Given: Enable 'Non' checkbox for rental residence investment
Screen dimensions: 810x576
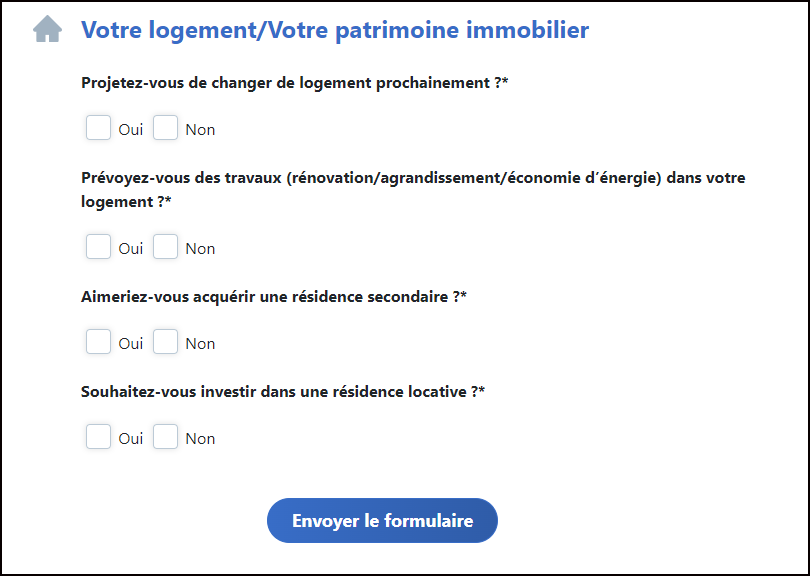Looking at the screenshot, I should [165, 437].
